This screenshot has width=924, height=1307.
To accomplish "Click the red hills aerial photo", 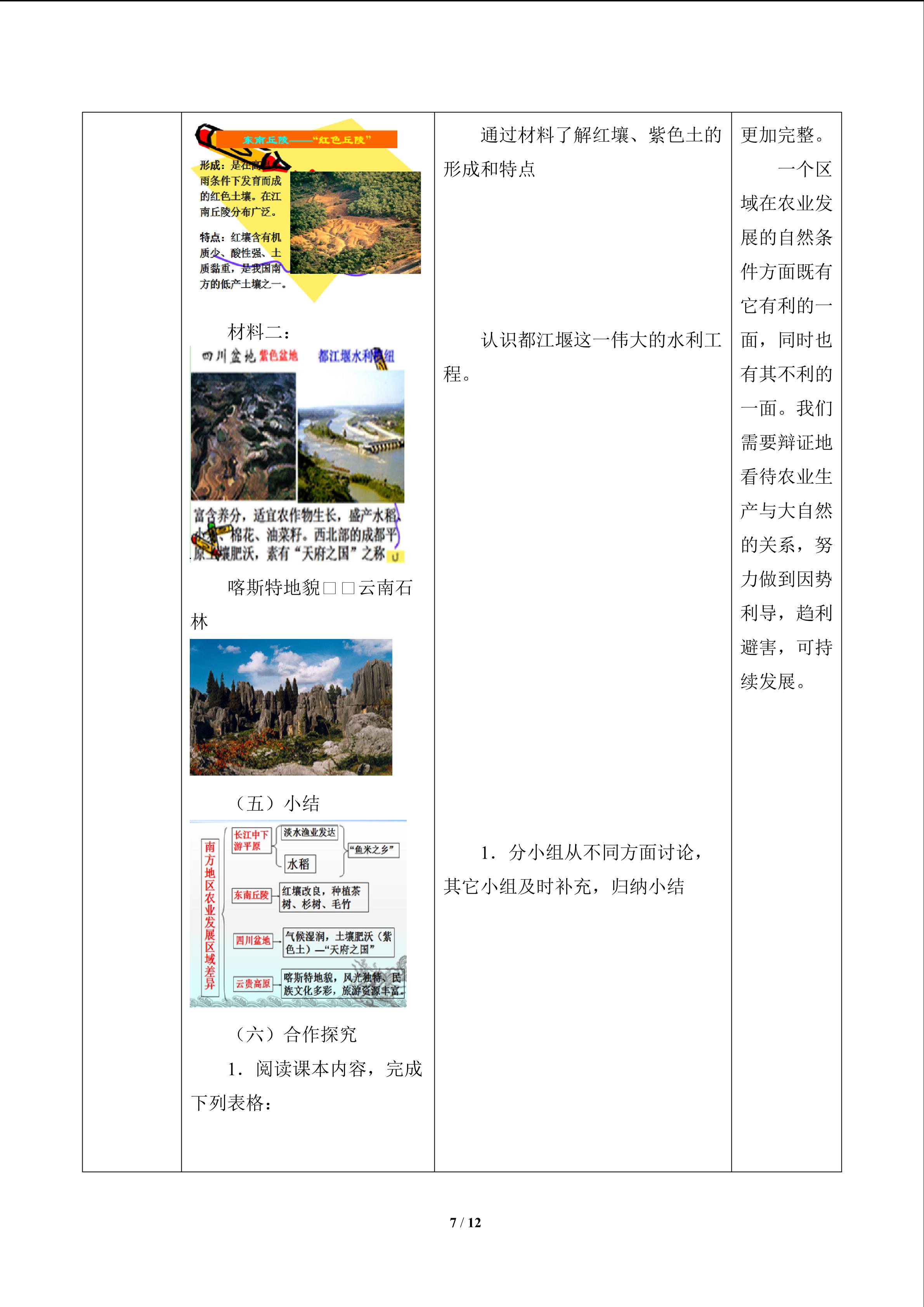I will 355,222.
